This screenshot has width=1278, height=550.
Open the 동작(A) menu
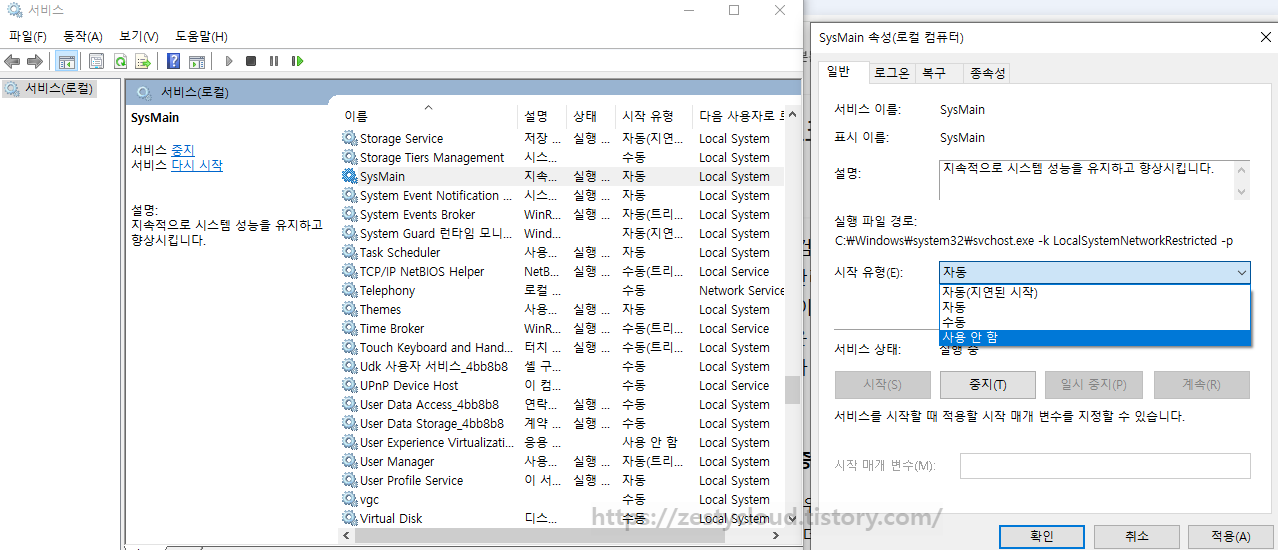click(x=83, y=36)
